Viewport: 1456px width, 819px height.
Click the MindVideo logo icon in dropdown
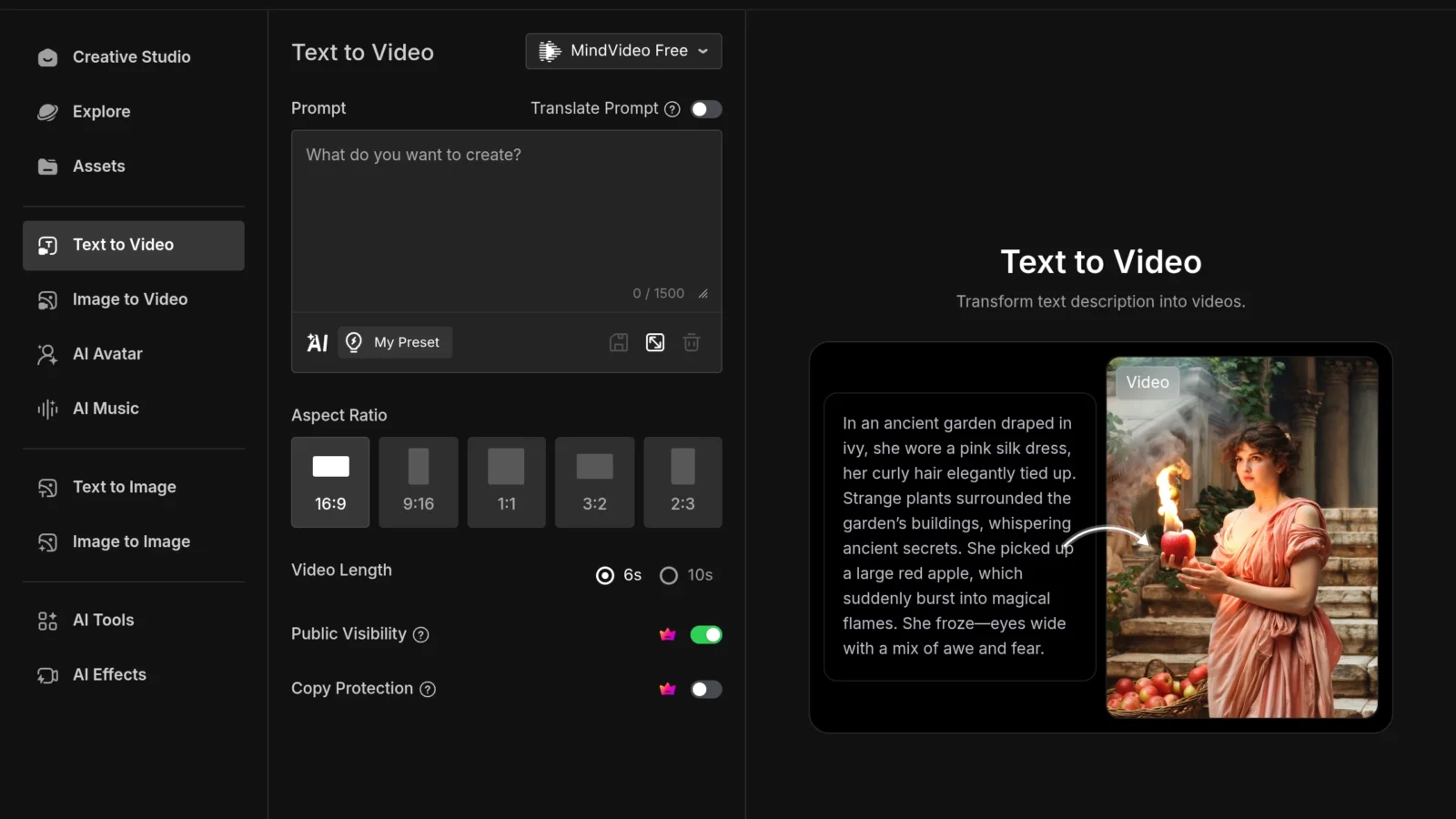pos(550,51)
